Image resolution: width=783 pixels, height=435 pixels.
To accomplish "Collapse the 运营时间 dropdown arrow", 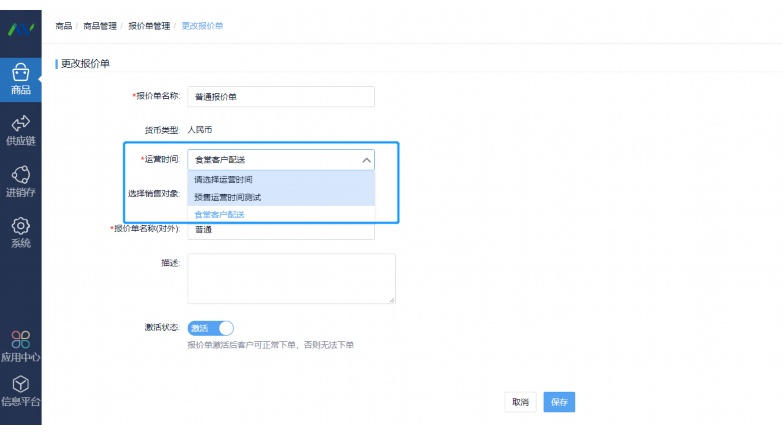I will 367,160.
